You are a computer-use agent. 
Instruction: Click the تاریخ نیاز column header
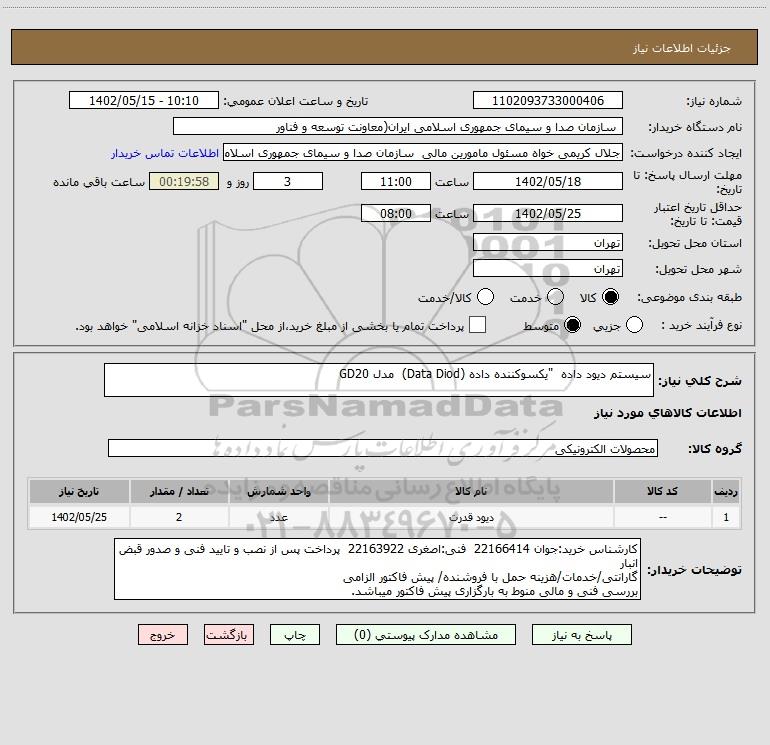79,491
